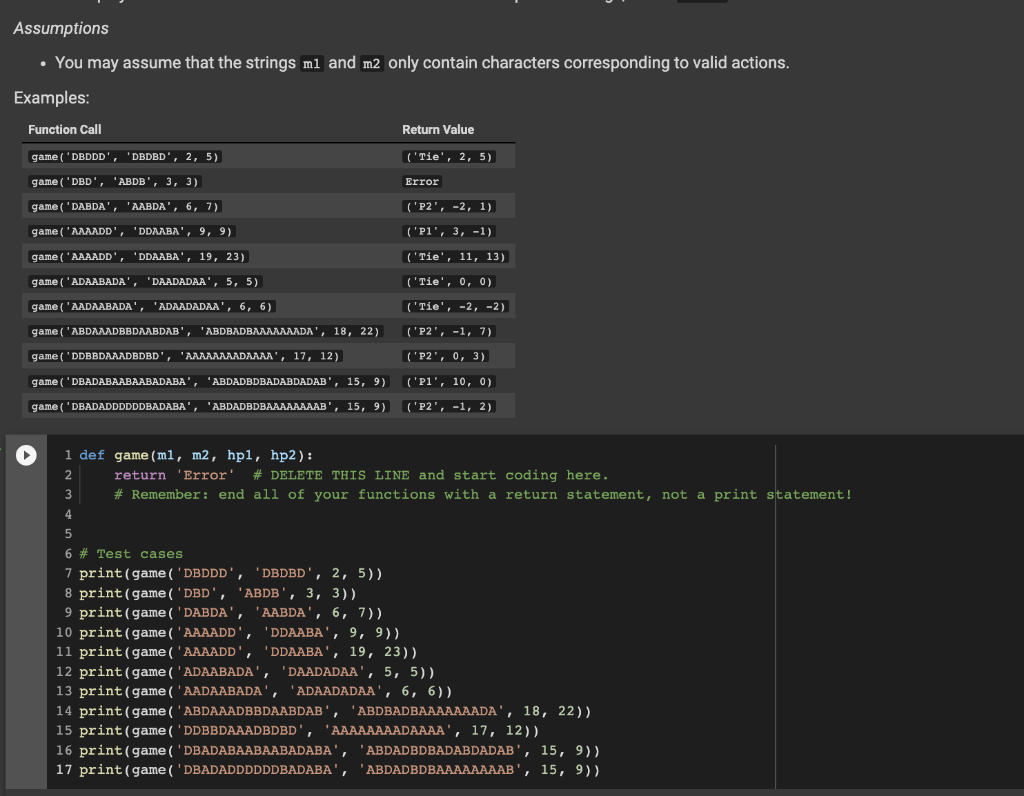Click return value ('Tie', 2, 5)
This screenshot has height=796, width=1024.
pyautogui.click(x=449, y=157)
